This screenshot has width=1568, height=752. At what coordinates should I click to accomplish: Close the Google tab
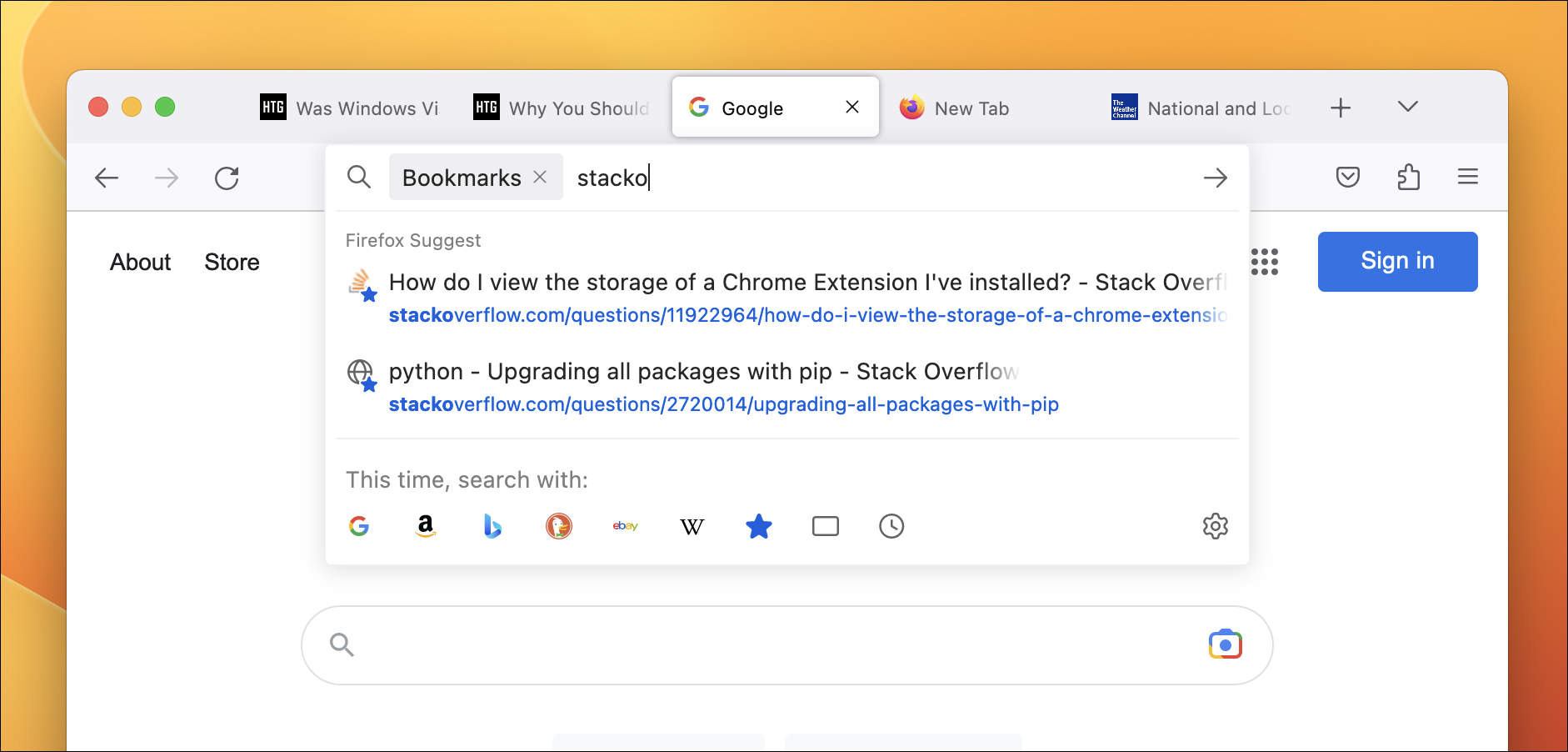point(852,107)
